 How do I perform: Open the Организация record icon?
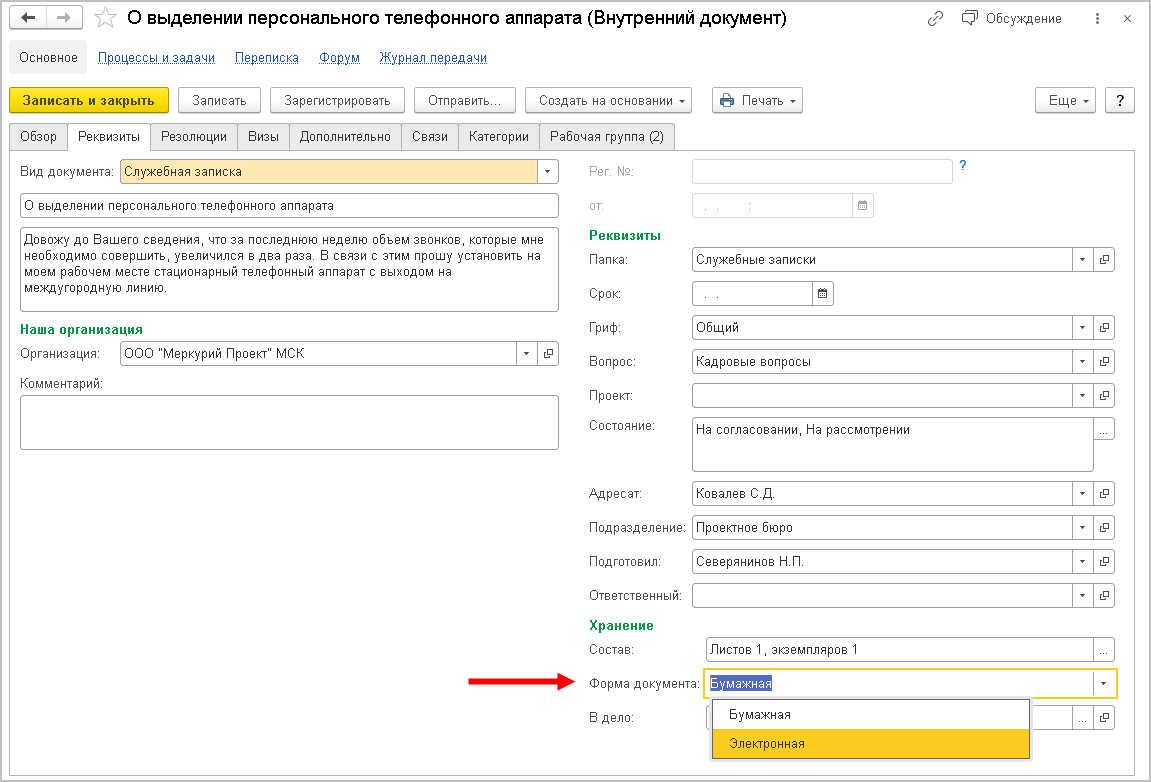coord(548,353)
